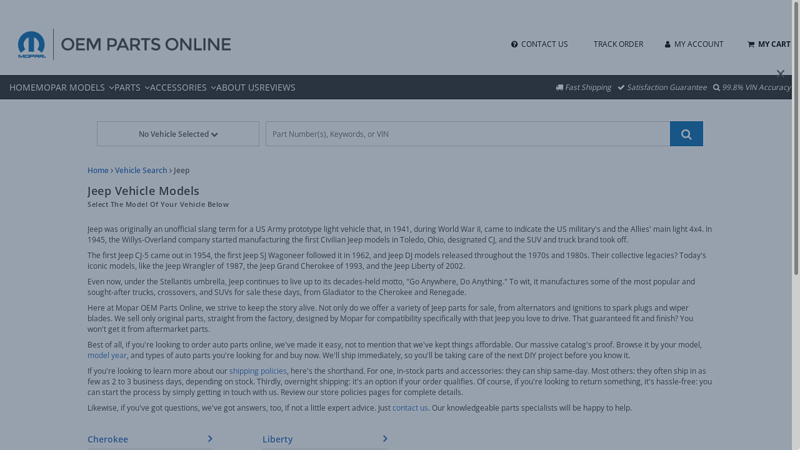800x450 pixels.
Task: Click the Satisfaction Guarantee checkmark icon
Action: coord(621,88)
